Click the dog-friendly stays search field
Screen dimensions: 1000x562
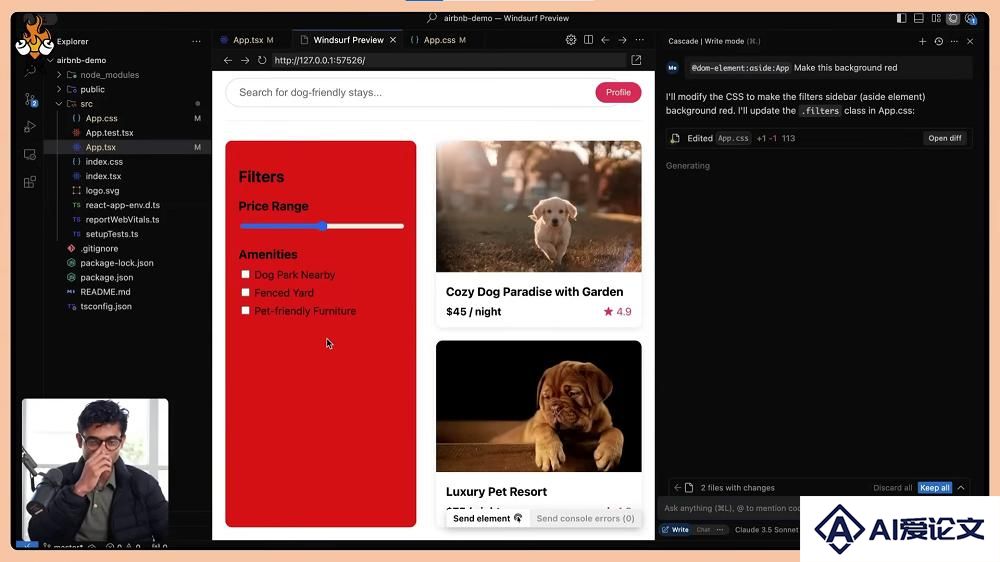pos(411,92)
